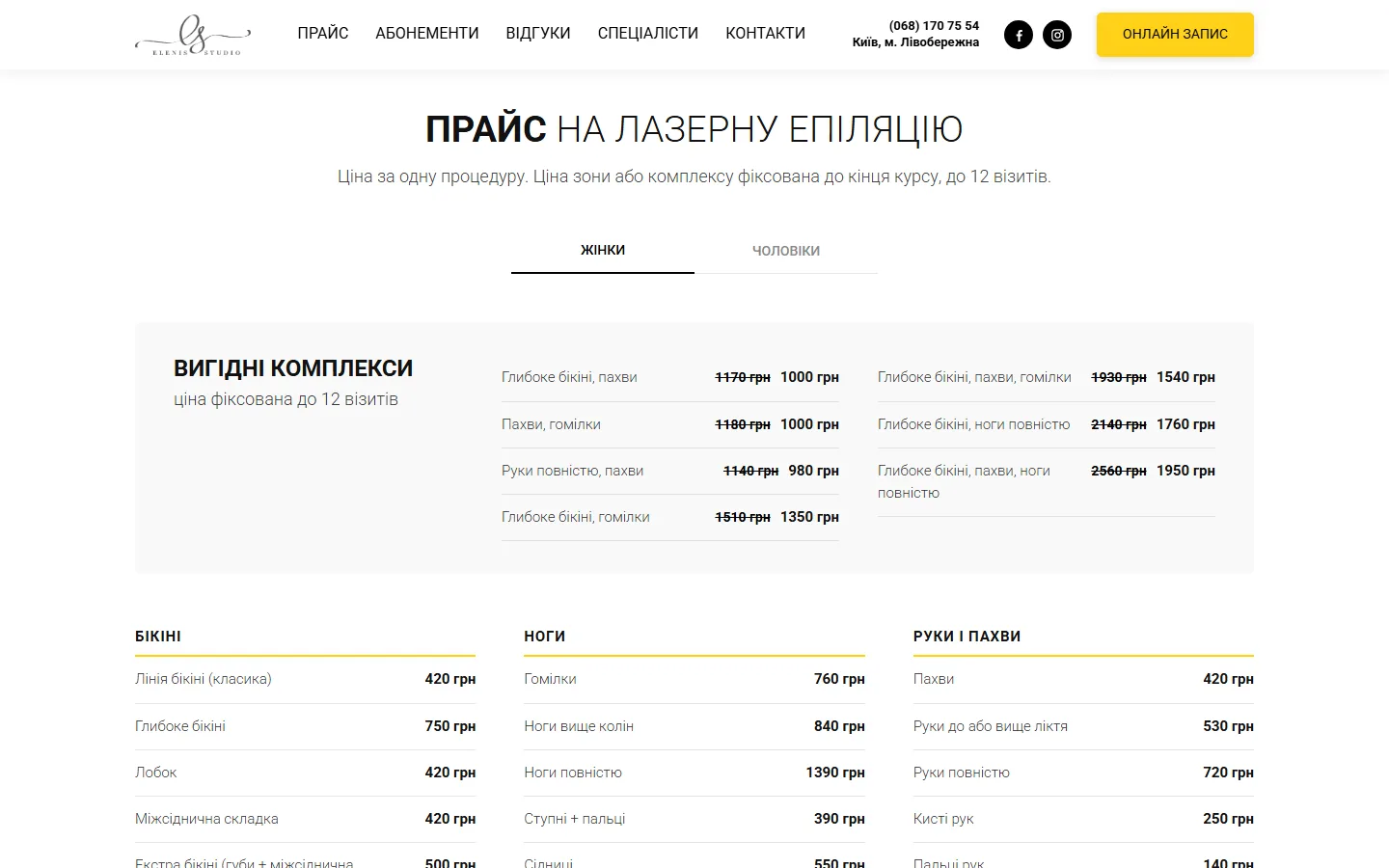Click the 'Руки повністю, пахви' complex

click(x=670, y=471)
